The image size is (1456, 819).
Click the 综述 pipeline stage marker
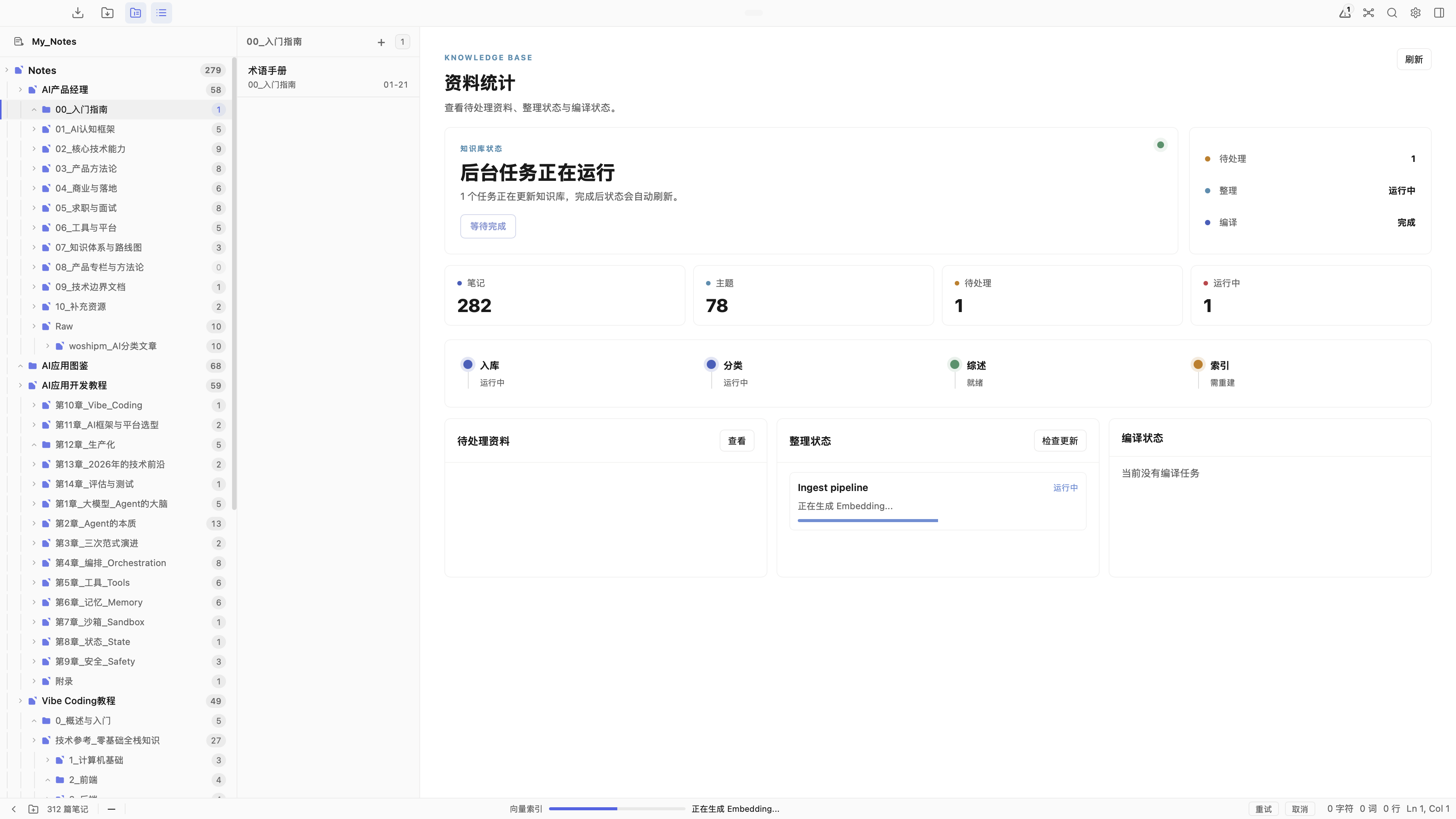tap(955, 364)
